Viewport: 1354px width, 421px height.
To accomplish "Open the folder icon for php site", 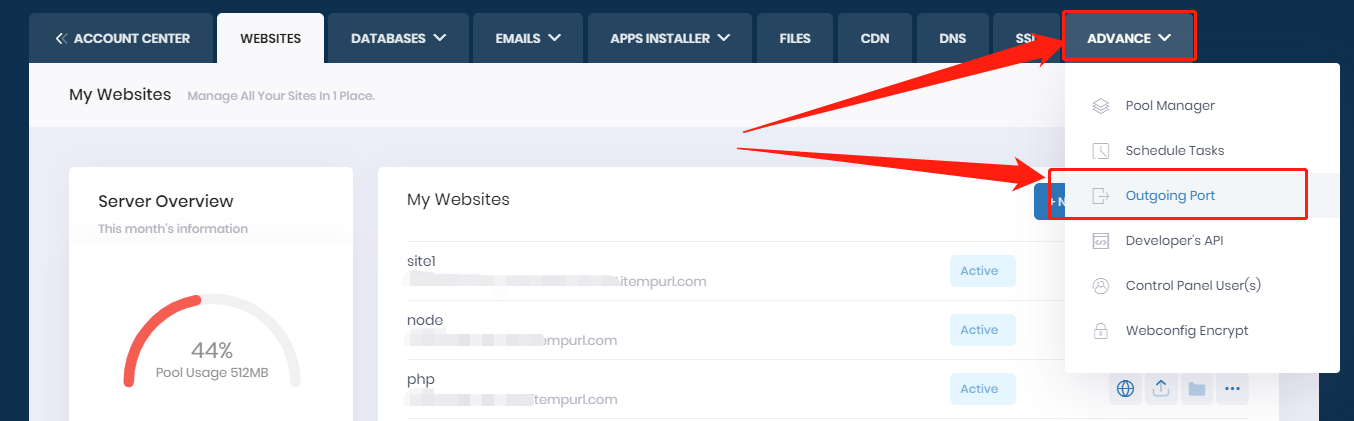I will click(x=1196, y=389).
